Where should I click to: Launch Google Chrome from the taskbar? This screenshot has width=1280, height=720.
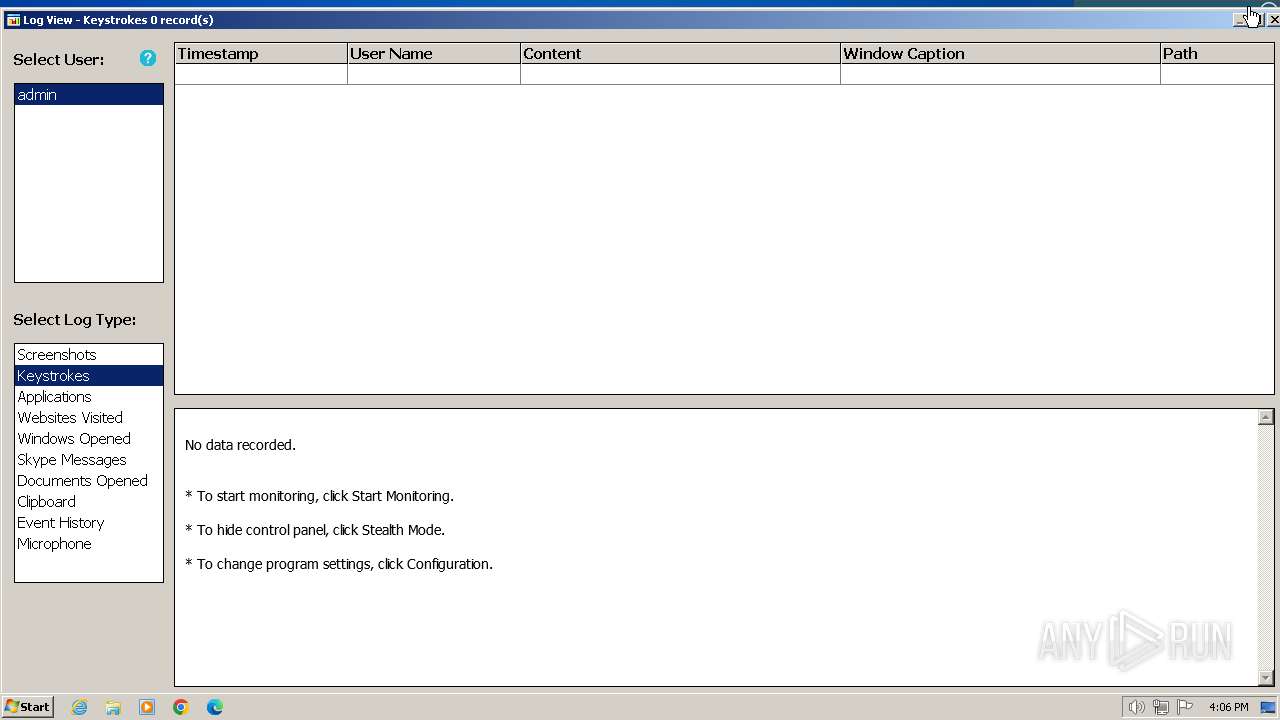[x=181, y=707]
